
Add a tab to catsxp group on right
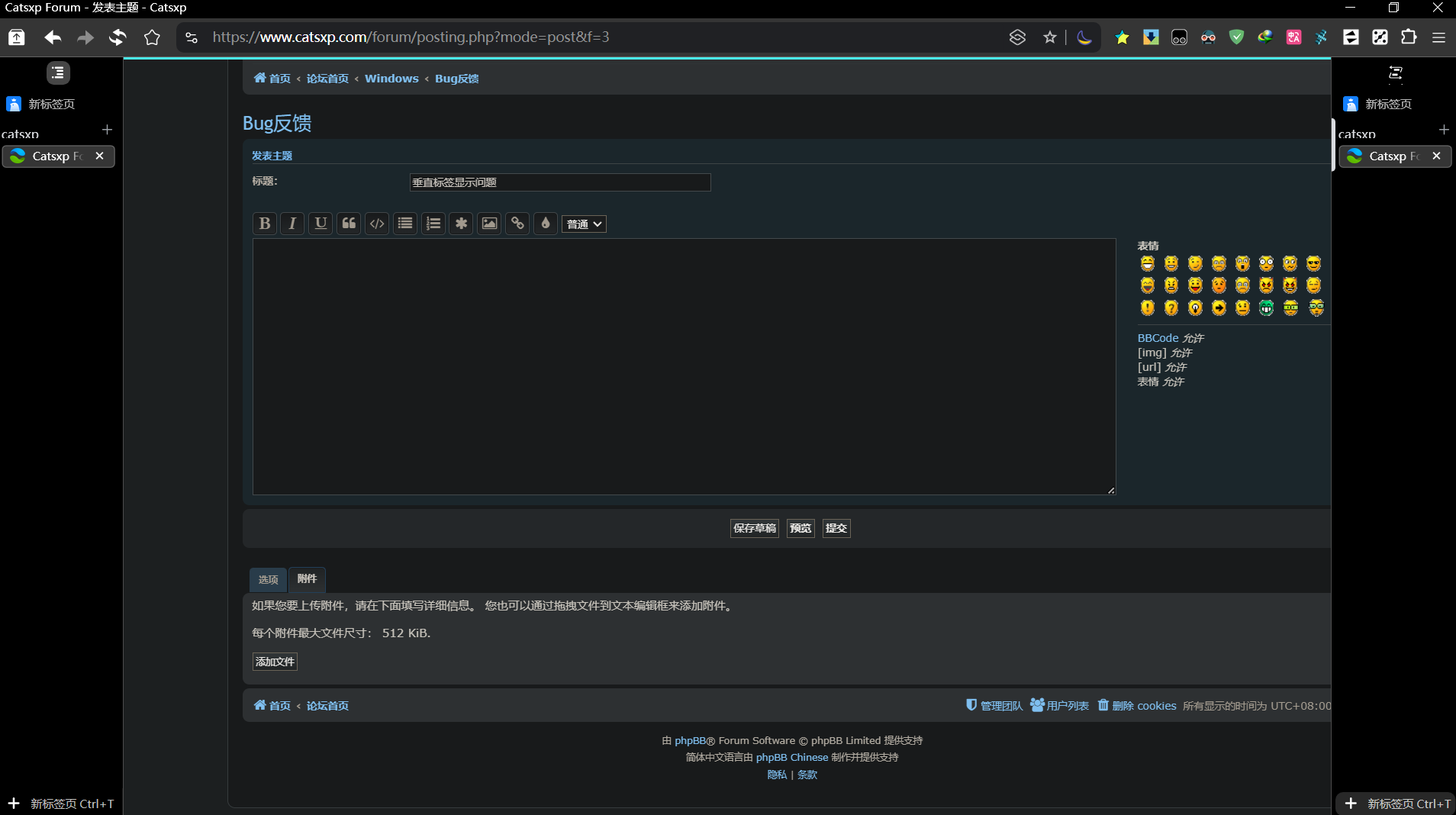pos(1444,130)
